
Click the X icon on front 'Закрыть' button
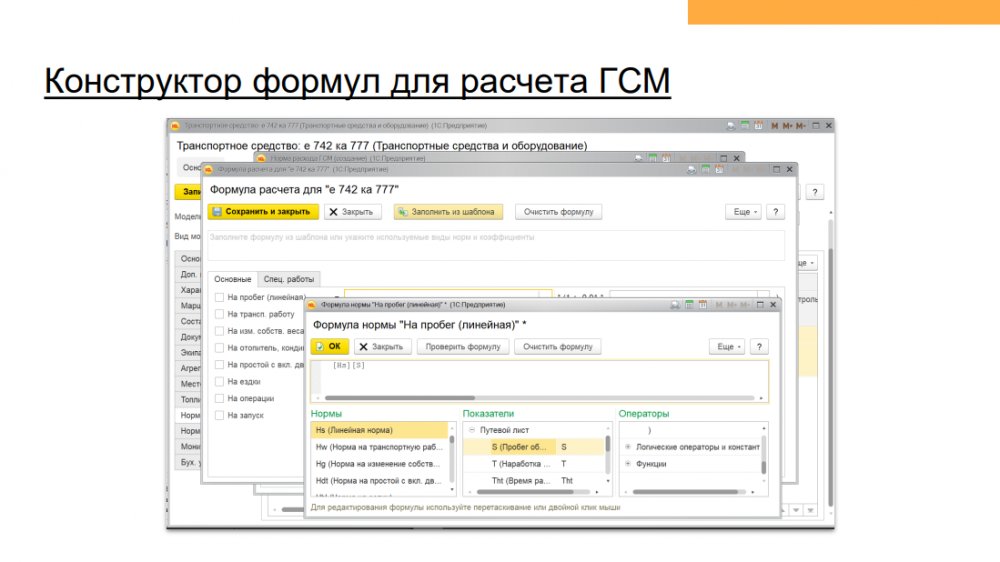(x=363, y=346)
